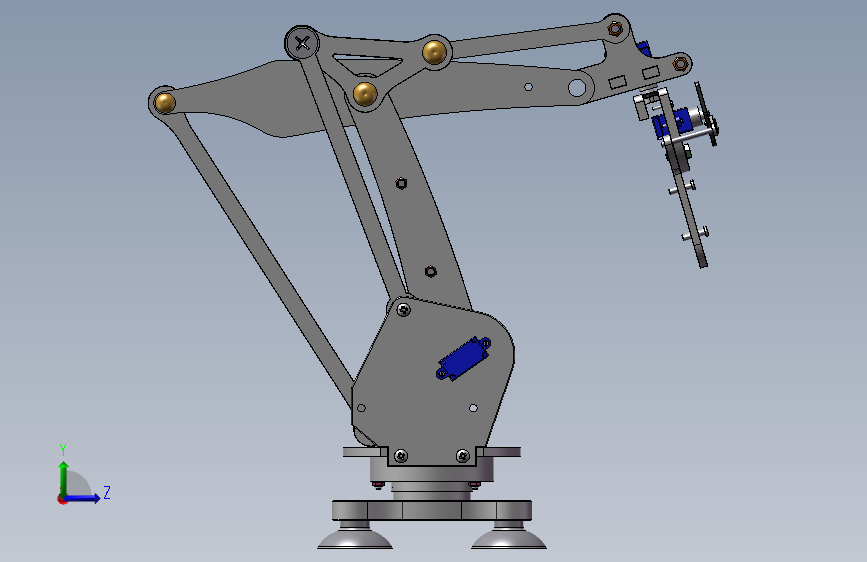Select the brass dome nut below the triangular cutout
The image size is (867, 562).
point(365,94)
